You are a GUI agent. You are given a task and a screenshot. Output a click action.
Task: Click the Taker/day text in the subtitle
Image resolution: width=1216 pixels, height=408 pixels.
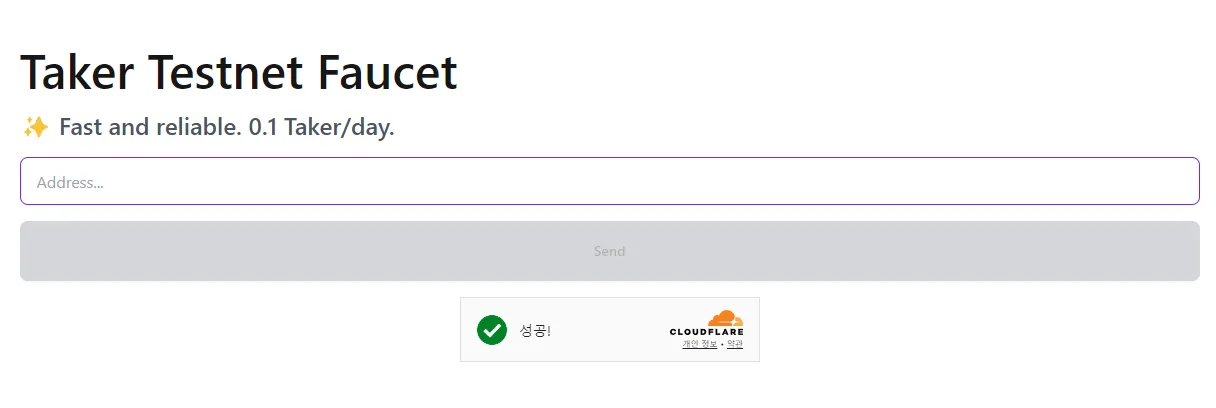click(339, 128)
